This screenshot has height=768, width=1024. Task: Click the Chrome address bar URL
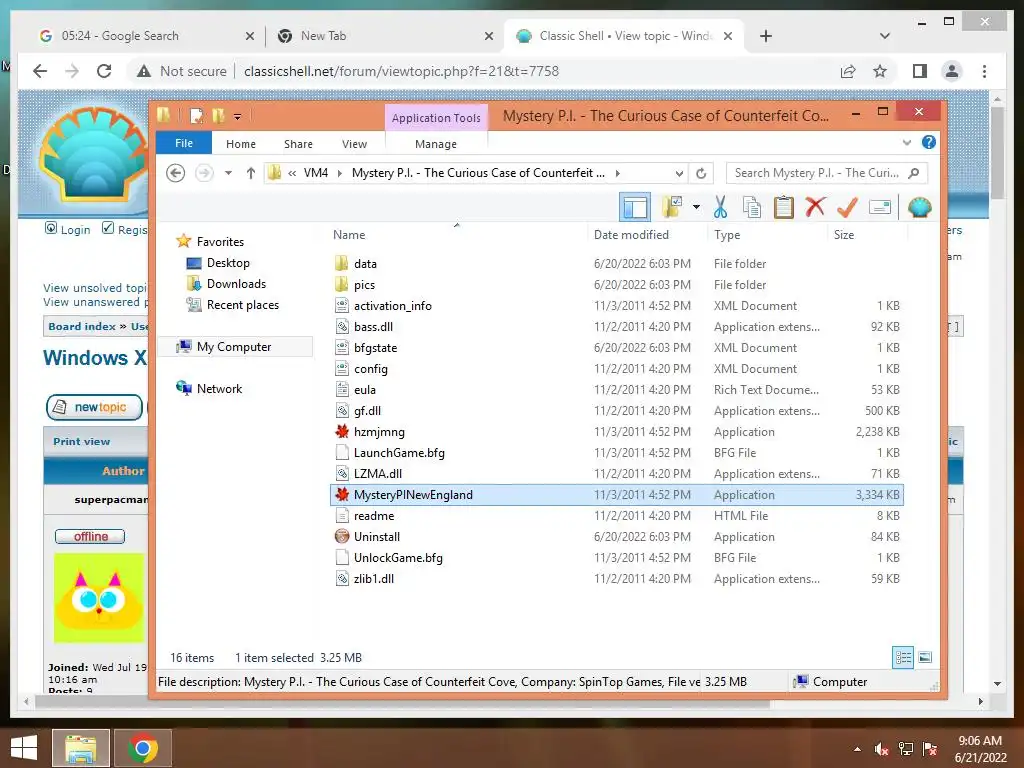pyautogui.click(x=401, y=71)
